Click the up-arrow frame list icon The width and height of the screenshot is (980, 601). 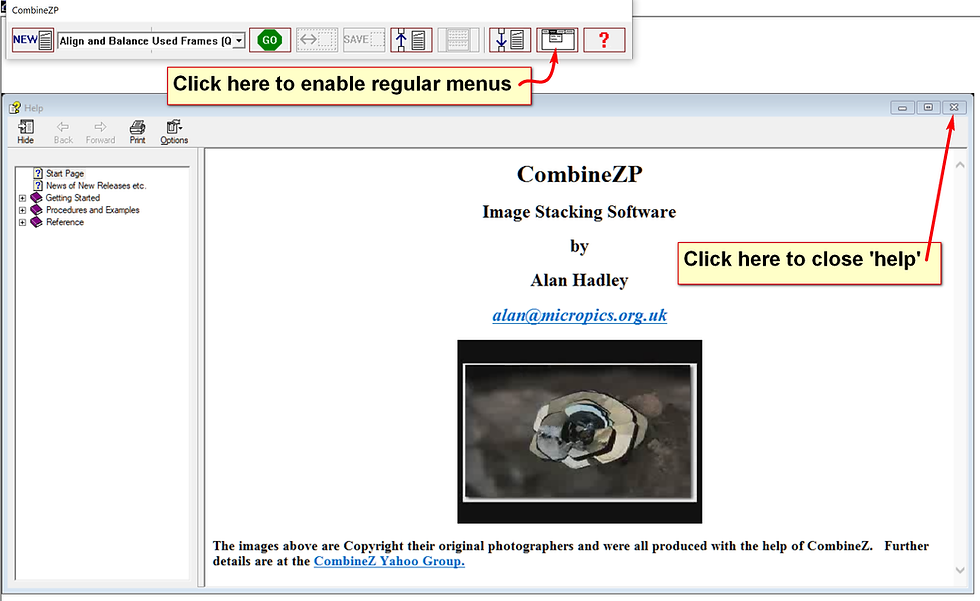[411, 40]
